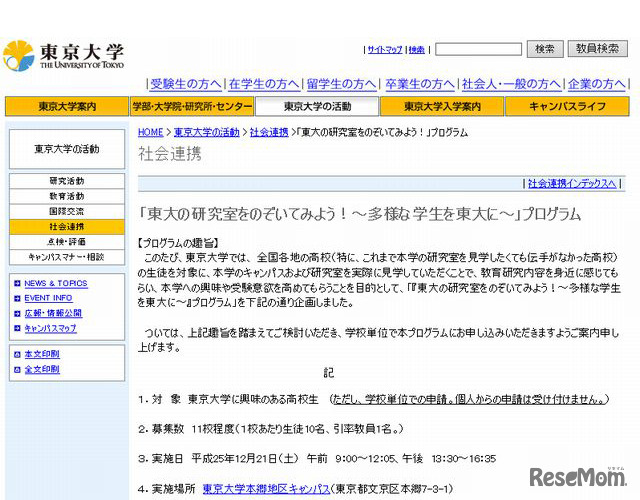Image resolution: width=640 pixels, height=500 pixels.
Task: Select the 東京大学入学案内 navigation tab
Action: tap(442, 107)
